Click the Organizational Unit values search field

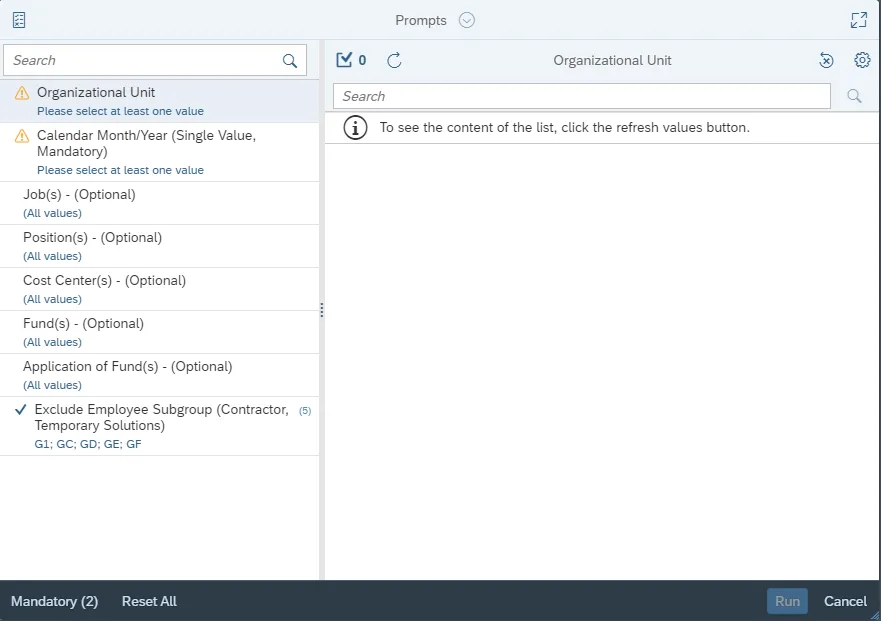click(582, 96)
